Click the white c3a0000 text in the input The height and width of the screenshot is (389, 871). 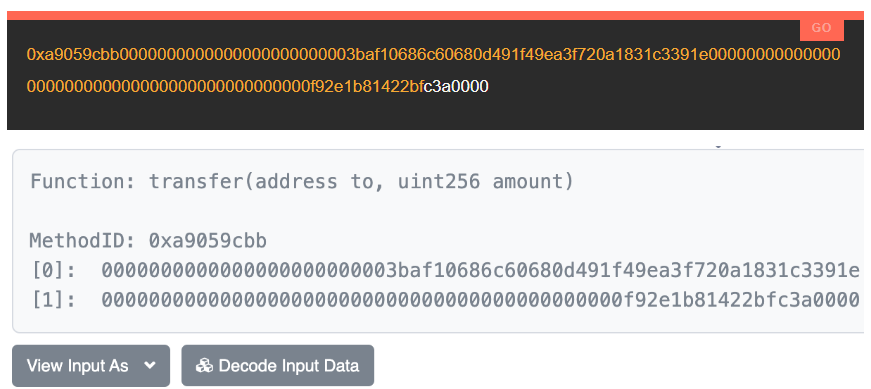456,87
